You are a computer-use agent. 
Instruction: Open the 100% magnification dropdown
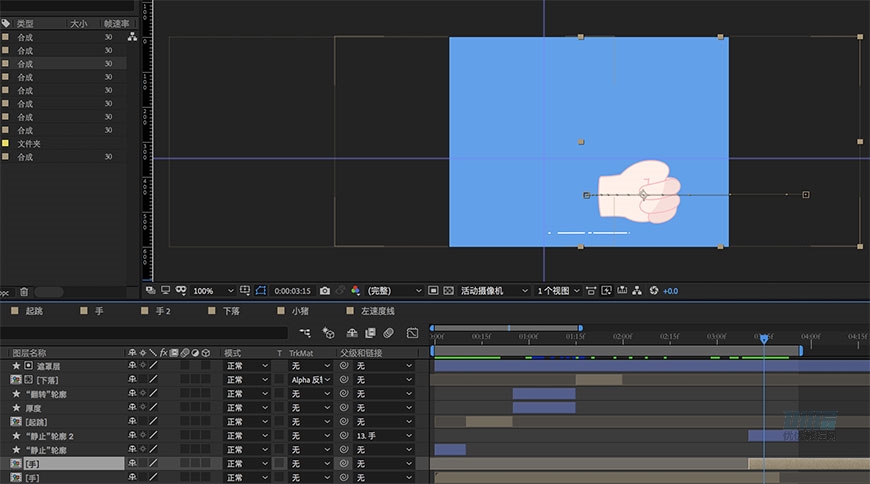point(213,291)
